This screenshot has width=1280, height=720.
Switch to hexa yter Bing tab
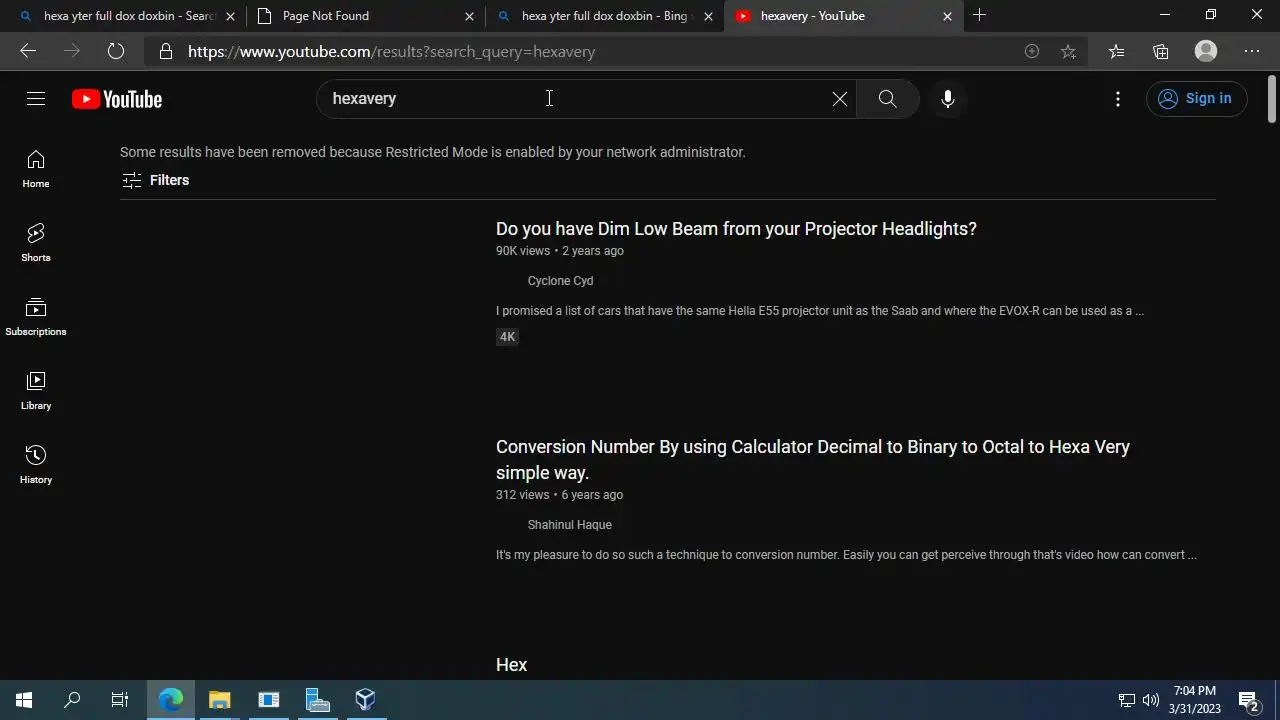pyautogui.click(x=604, y=16)
